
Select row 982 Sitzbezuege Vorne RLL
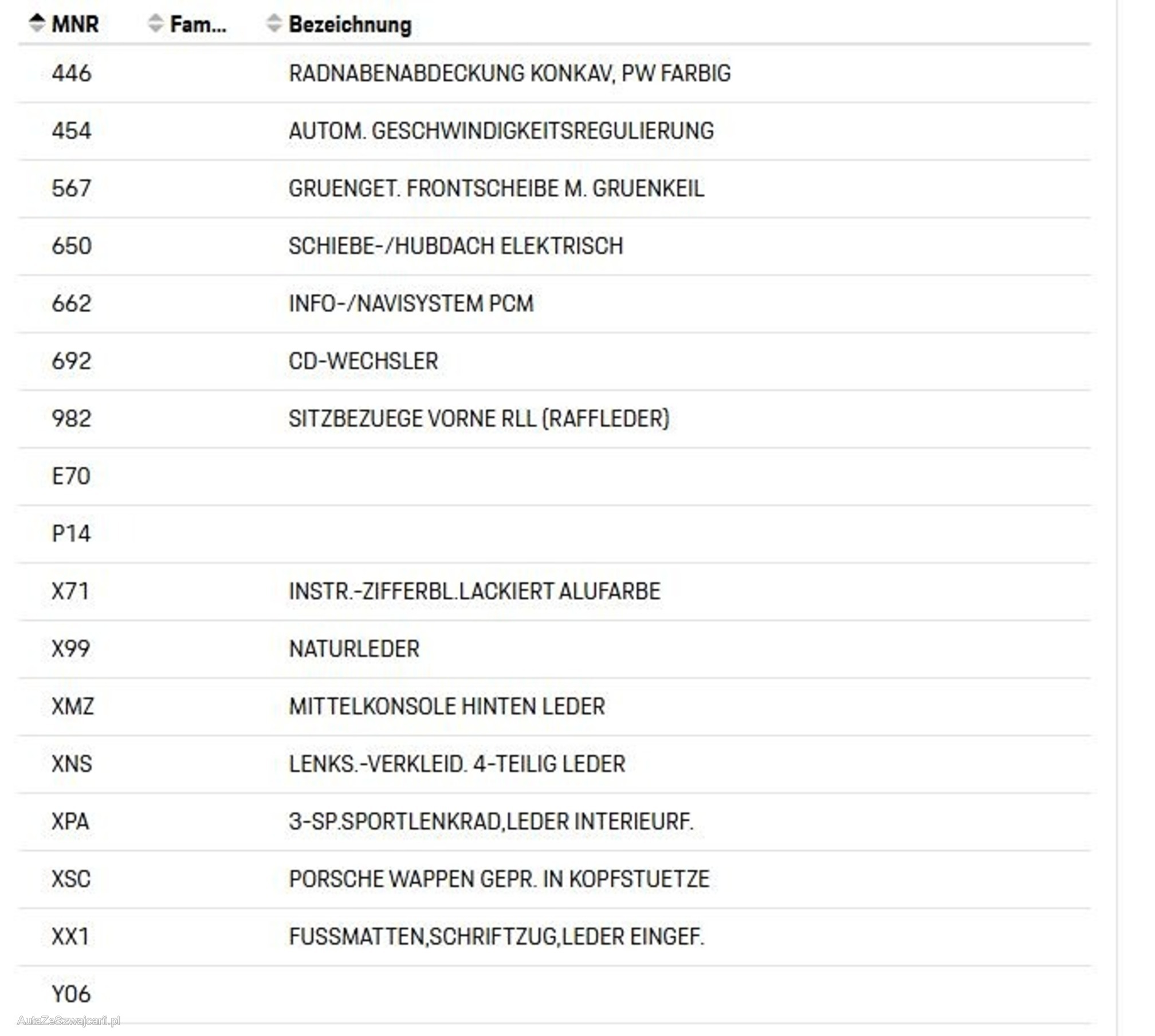pos(554,419)
